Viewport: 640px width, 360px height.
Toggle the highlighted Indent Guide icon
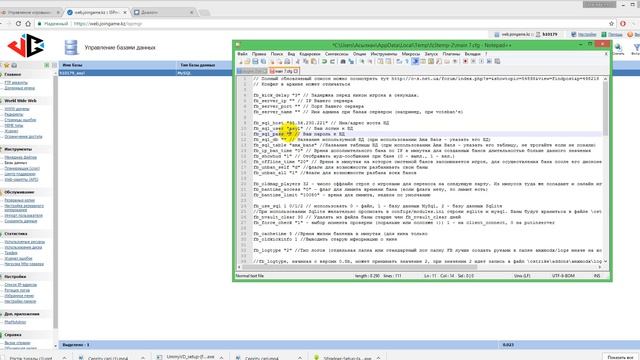(415, 61)
